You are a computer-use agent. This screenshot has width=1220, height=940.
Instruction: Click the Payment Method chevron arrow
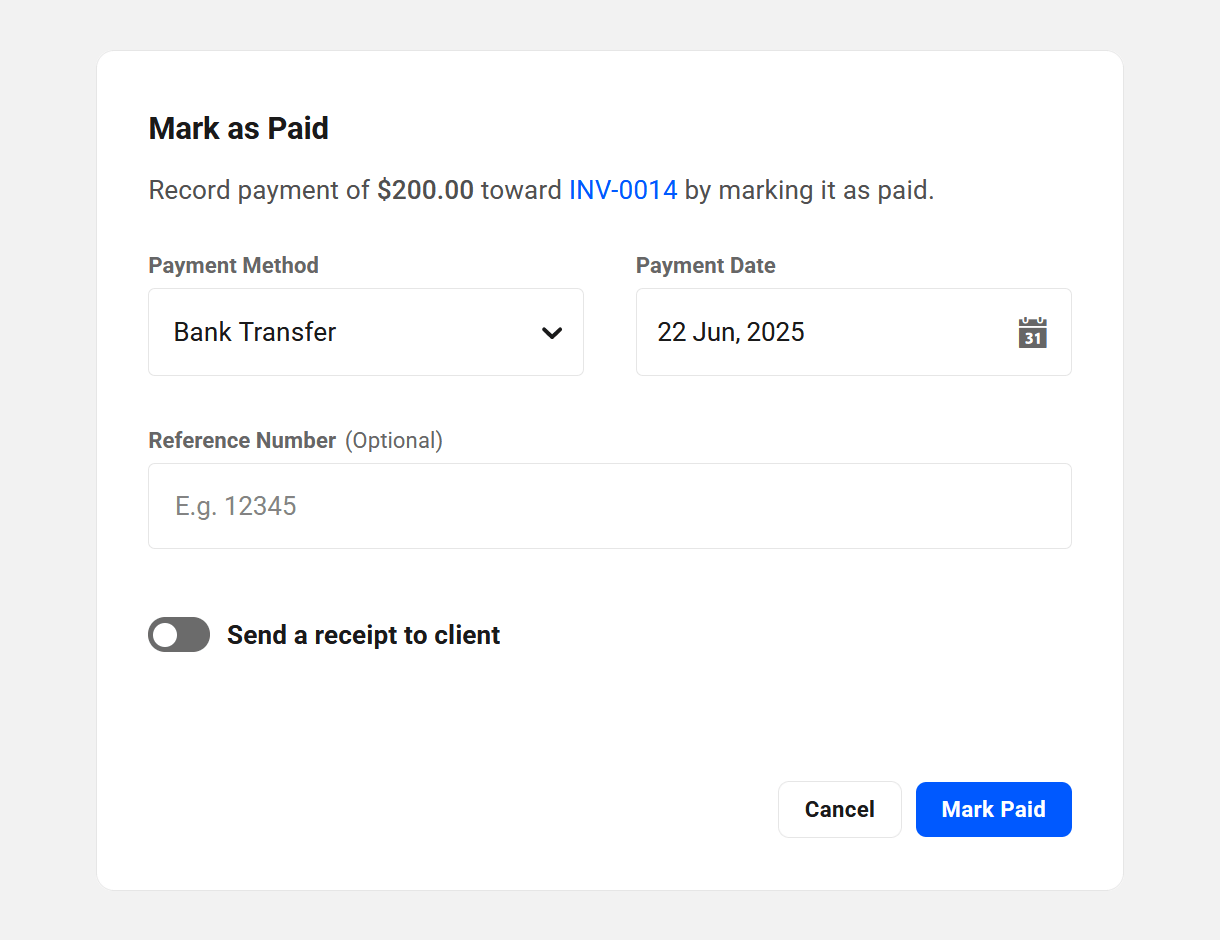[x=551, y=333]
